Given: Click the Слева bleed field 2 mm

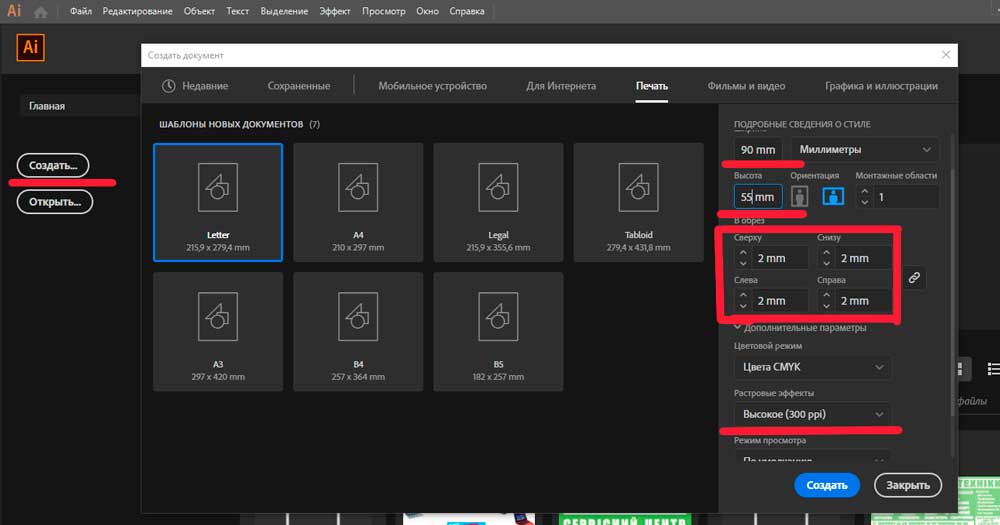Looking at the screenshot, I should coord(779,300).
